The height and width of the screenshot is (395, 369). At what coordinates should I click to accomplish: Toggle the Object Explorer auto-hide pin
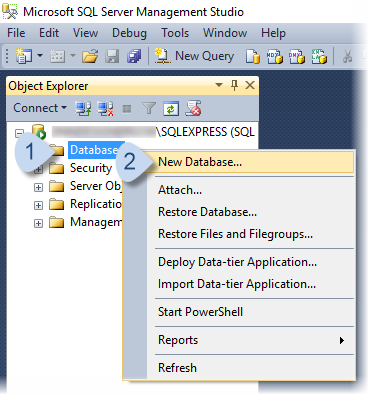[234, 85]
